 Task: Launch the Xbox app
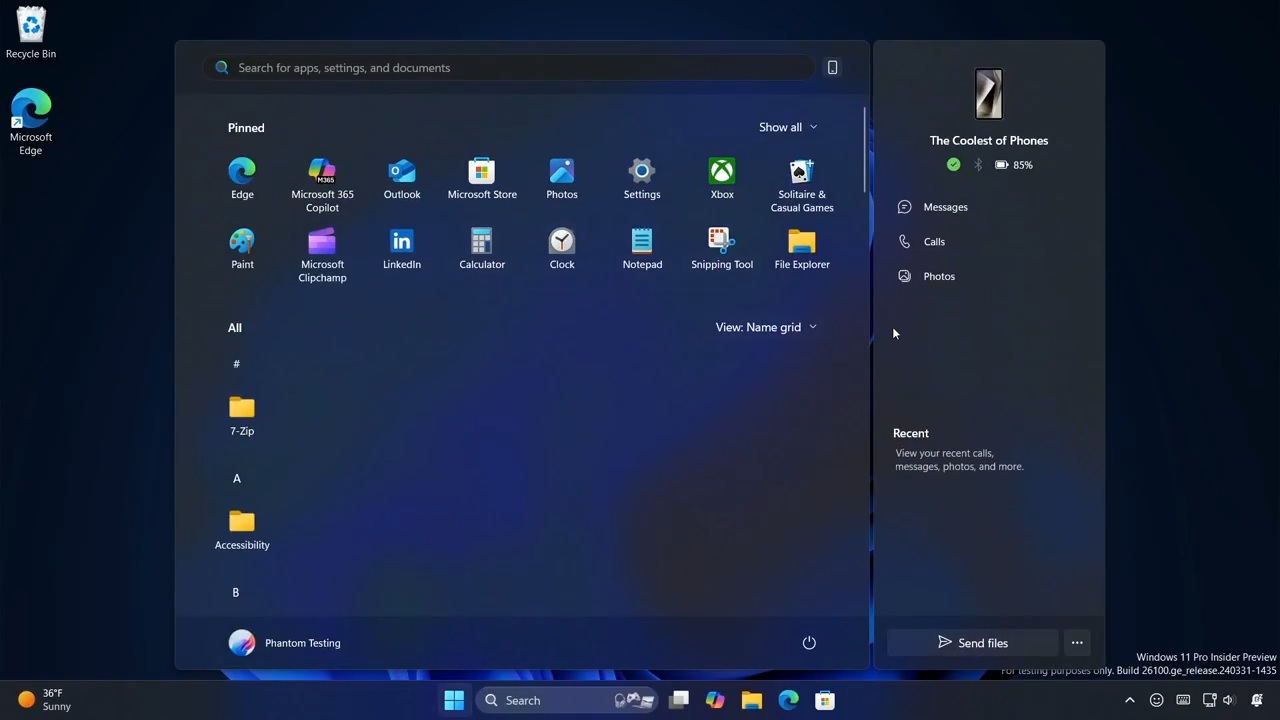722,180
